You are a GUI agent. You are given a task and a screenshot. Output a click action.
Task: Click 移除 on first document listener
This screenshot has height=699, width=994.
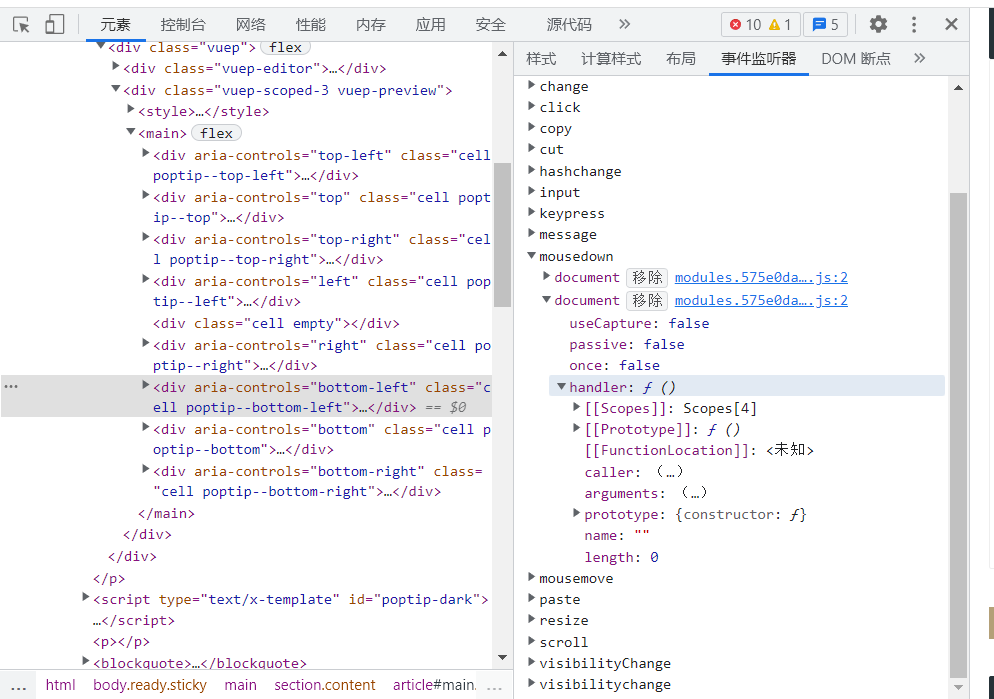pos(646,278)
